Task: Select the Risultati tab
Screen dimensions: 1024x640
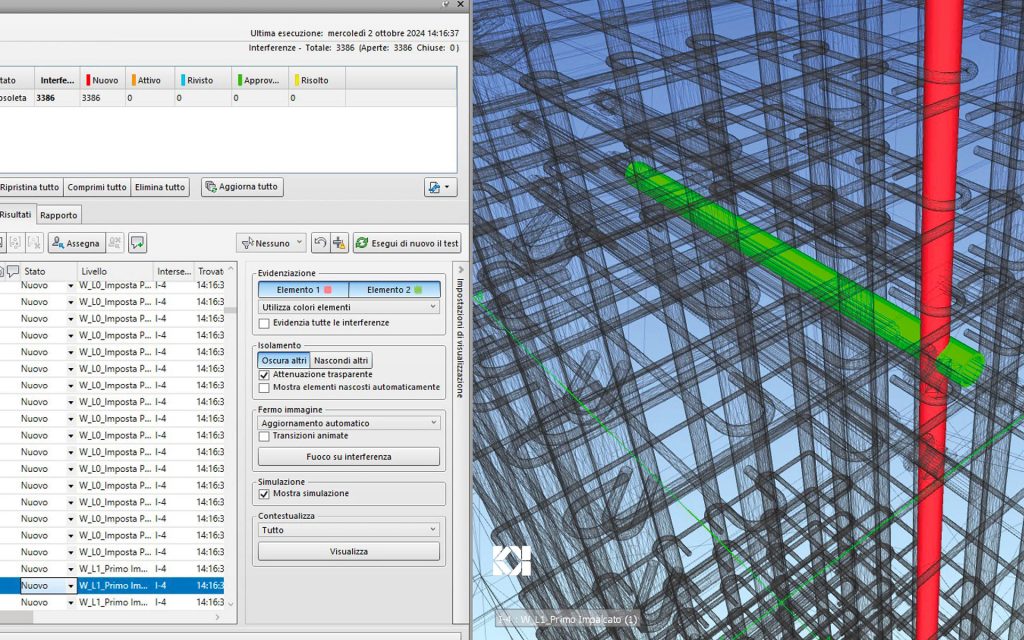Action: pos(15,214)
